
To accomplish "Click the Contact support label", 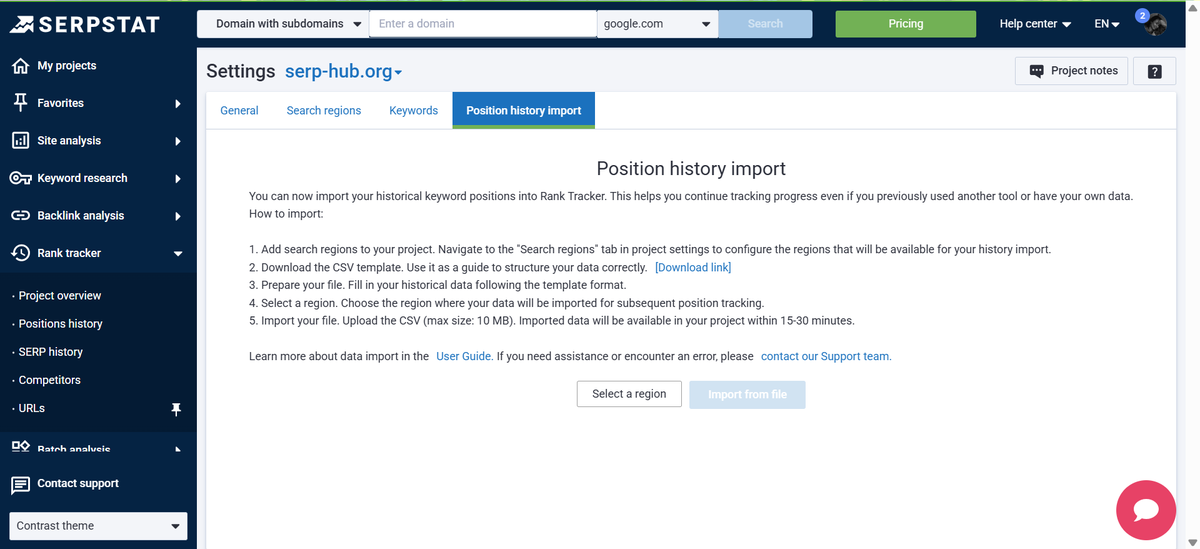I will pos(78,484).
